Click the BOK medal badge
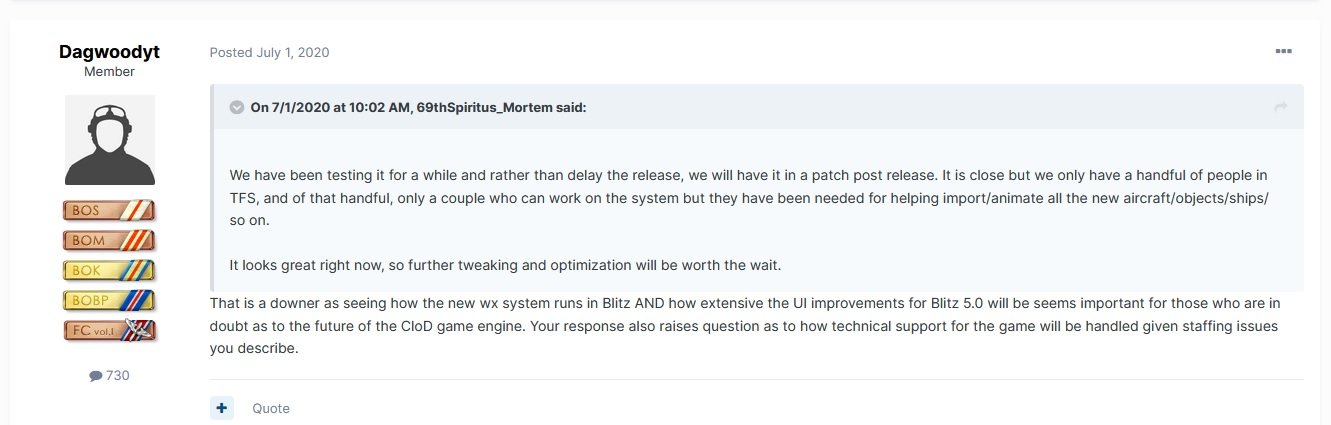 [x=110, y=270]
